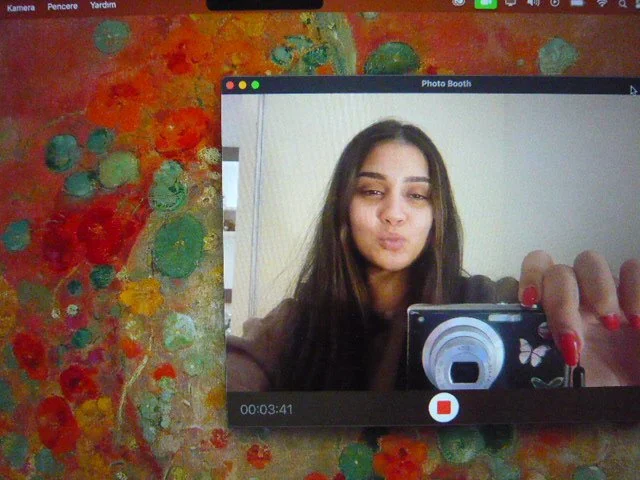Open the Now Playing menu bar icon

coord(555,3)
